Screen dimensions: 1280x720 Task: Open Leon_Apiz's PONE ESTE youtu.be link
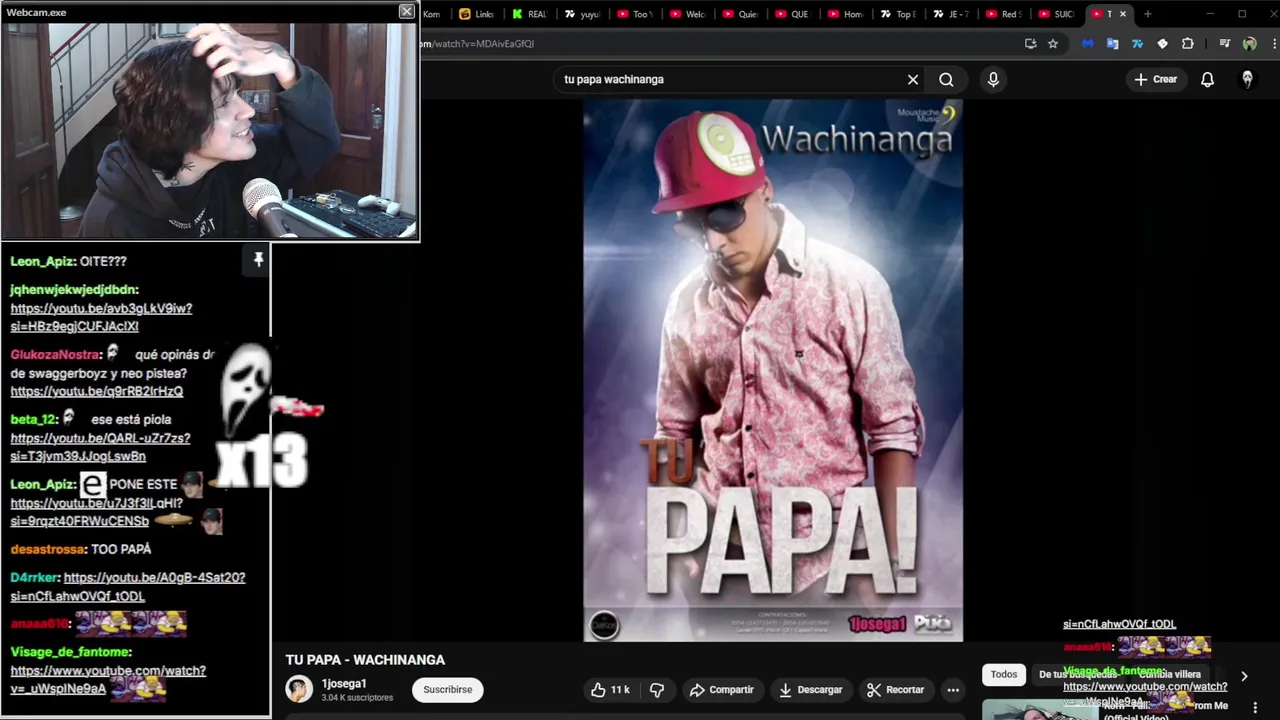[x=97, y=512]
